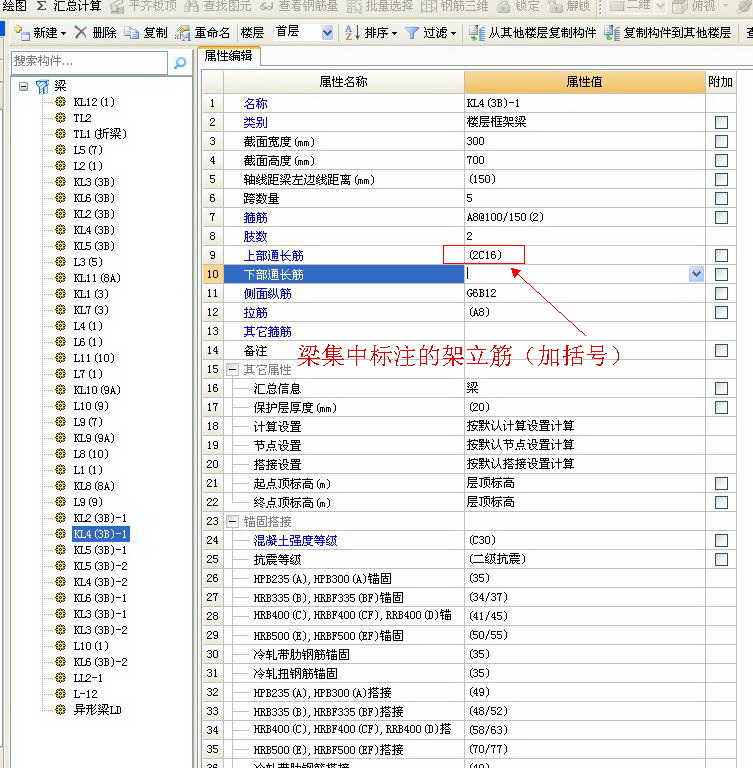The width and height of the screenshot is (753, 768).
Task: Click the 查找图元 binoculars icon
Action: 192,6
